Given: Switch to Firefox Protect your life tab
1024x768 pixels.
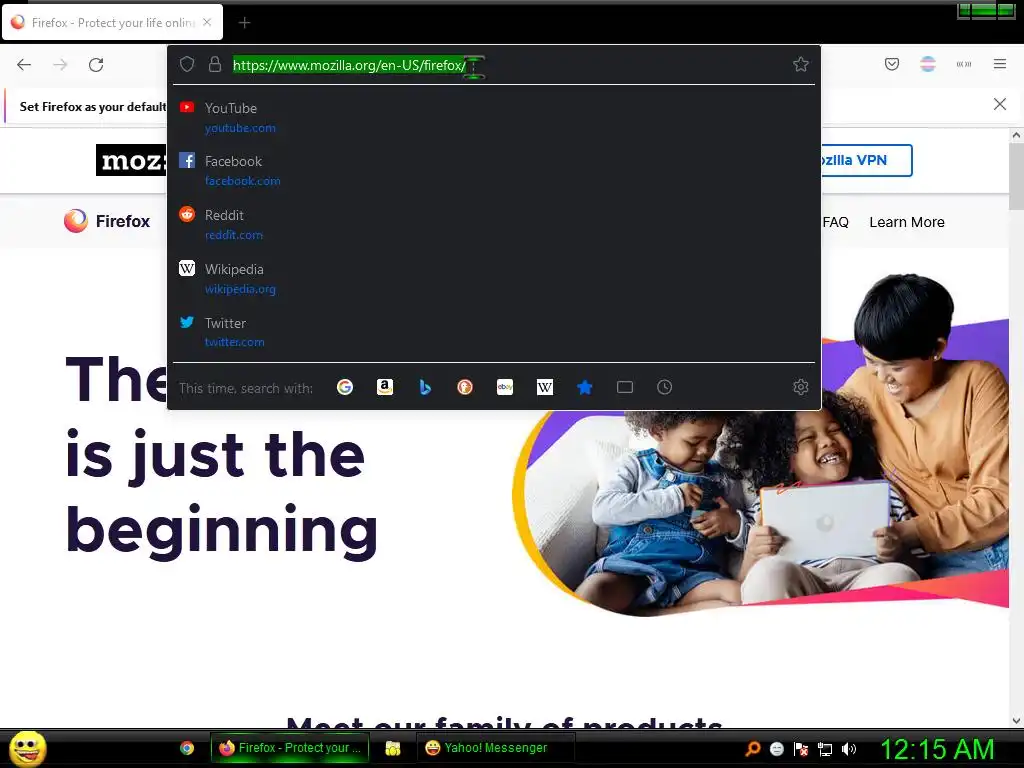Looking at the screenshot, I should tap(112, 23).
